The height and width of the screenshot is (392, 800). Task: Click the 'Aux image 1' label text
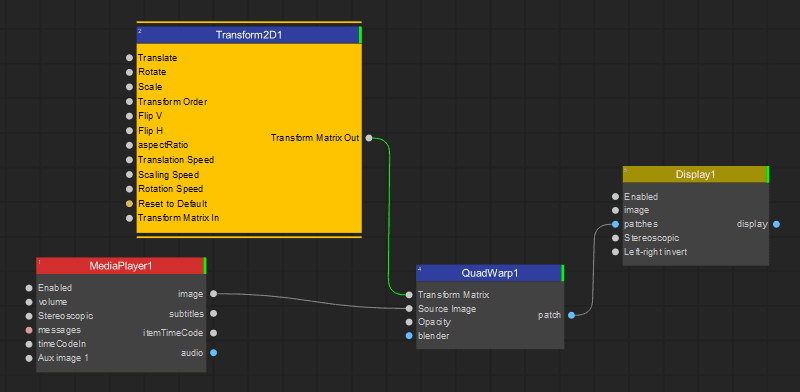[63, 358]
